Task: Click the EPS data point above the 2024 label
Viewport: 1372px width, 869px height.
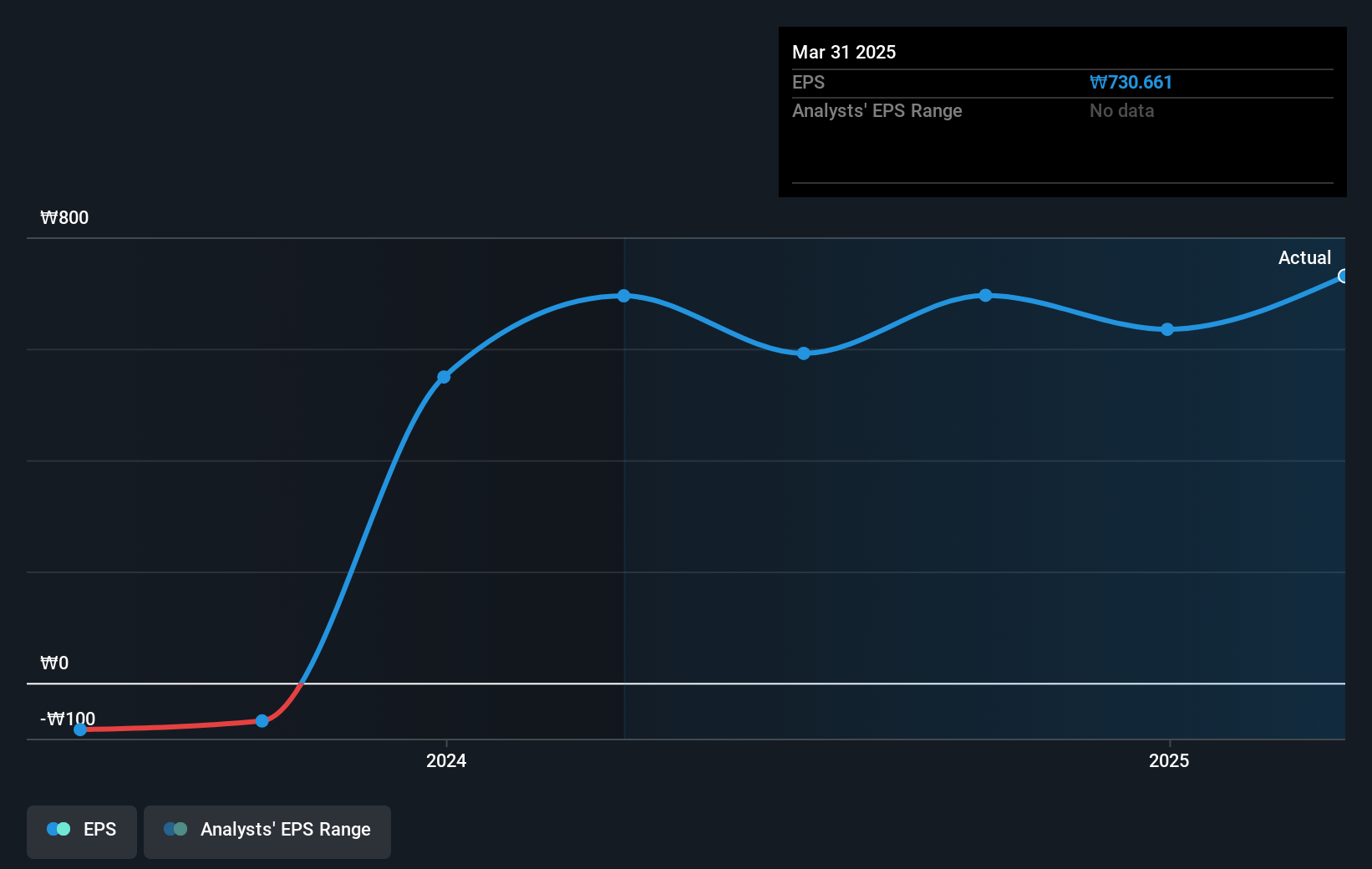Action: click(x=445, y=377)
